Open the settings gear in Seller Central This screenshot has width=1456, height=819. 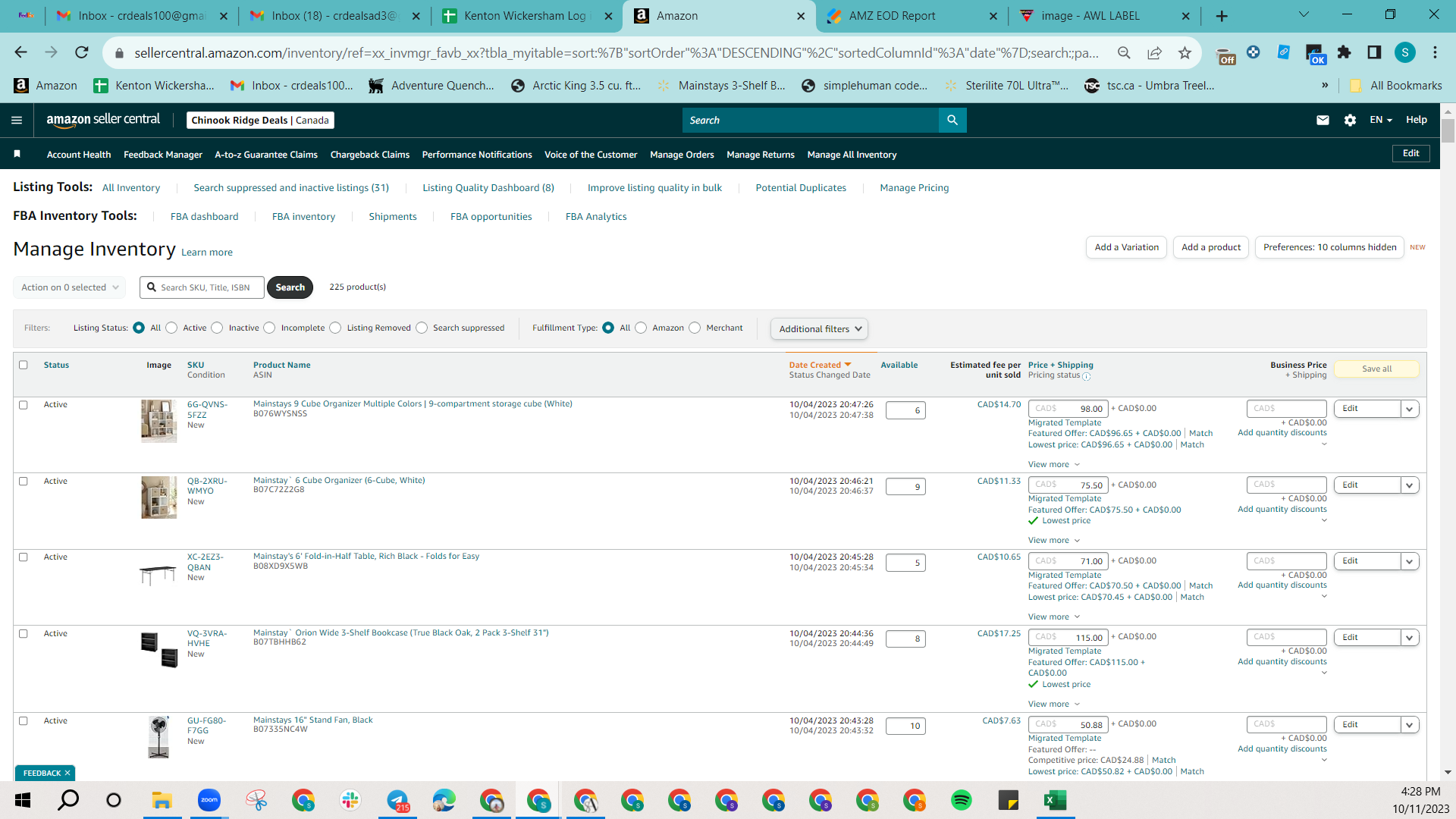coord(1350,120)
